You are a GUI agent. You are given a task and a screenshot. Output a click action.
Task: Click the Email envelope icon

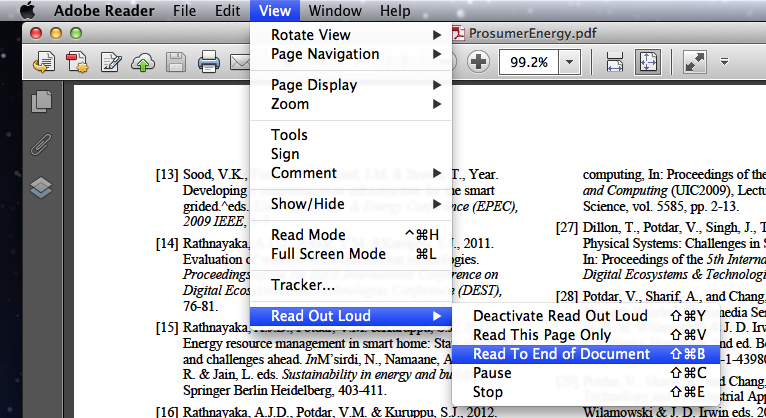coord(240,63)
